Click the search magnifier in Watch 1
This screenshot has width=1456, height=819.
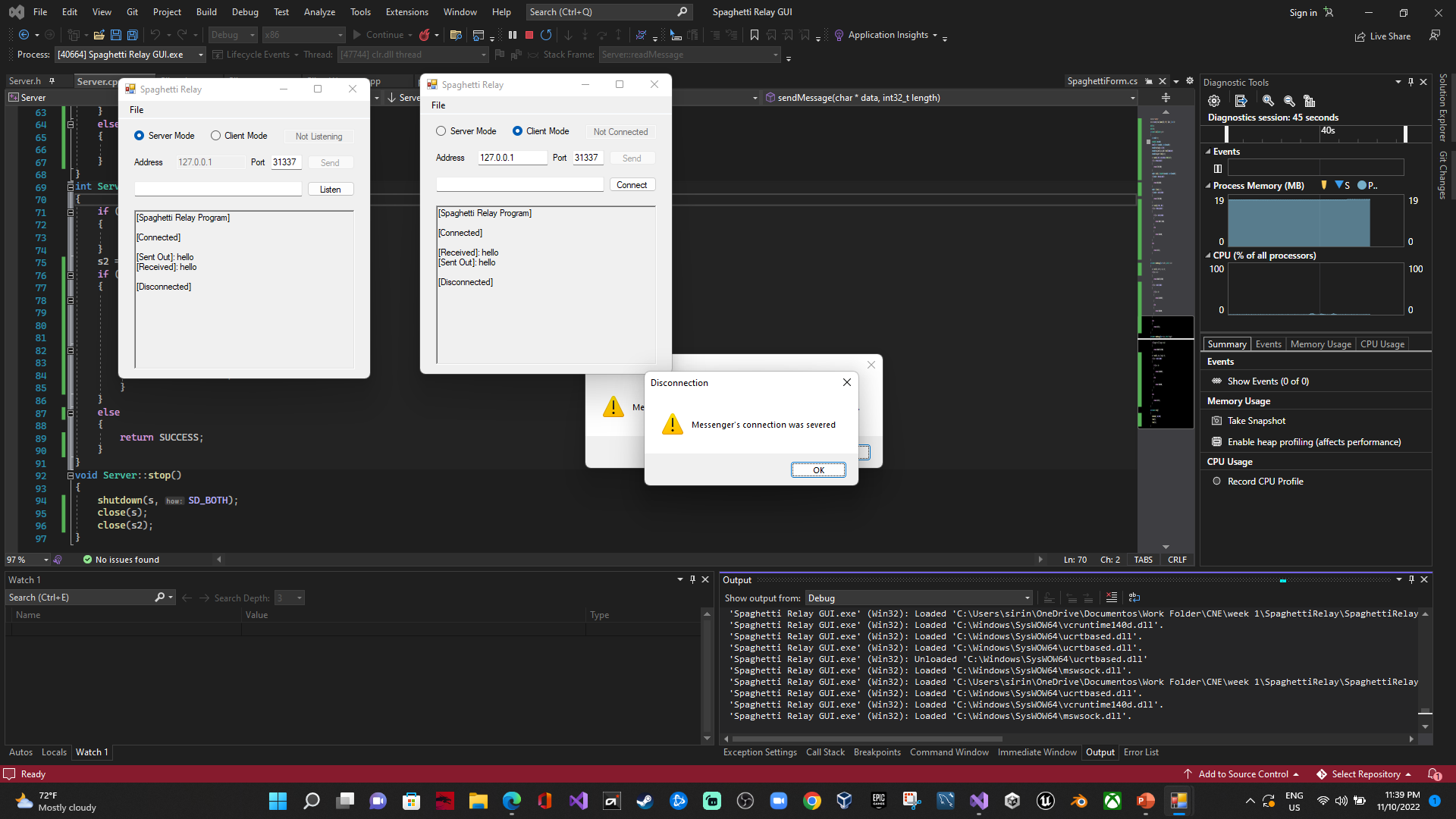tap(159, 598)
